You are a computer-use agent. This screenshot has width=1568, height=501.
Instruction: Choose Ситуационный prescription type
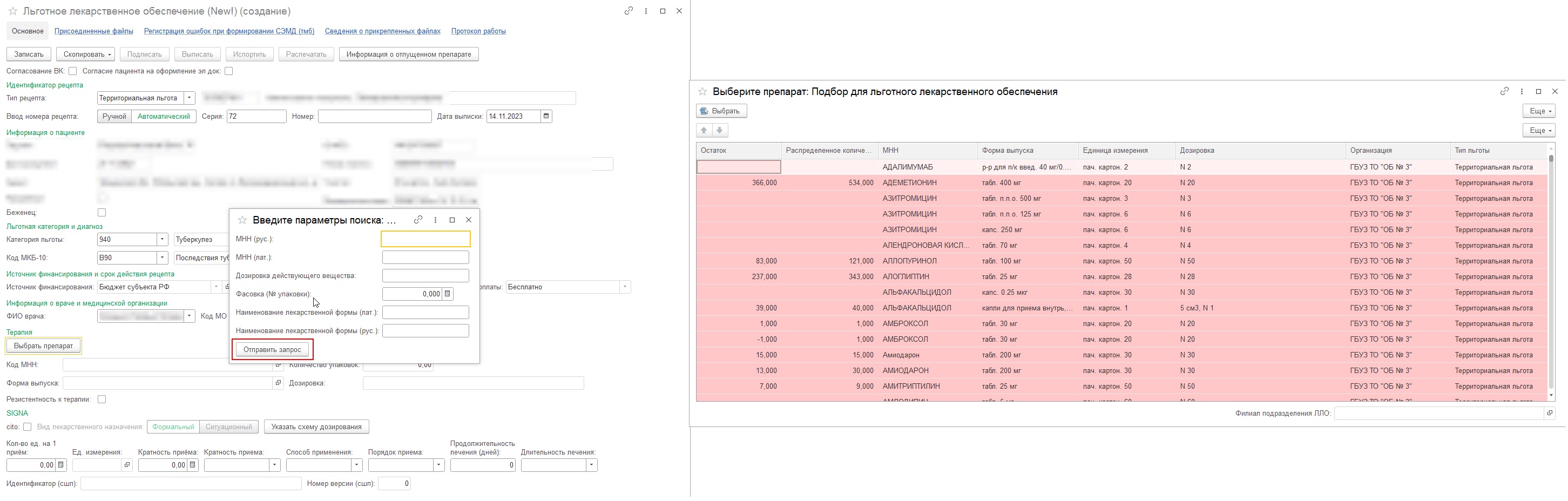229,426
